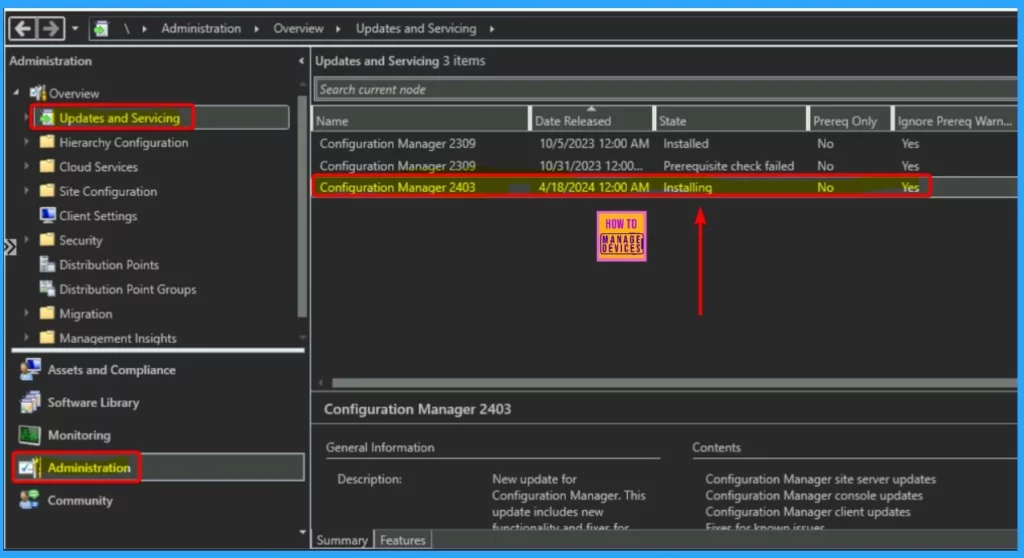
Task: Open the Features tab
Action: [403, 540]
